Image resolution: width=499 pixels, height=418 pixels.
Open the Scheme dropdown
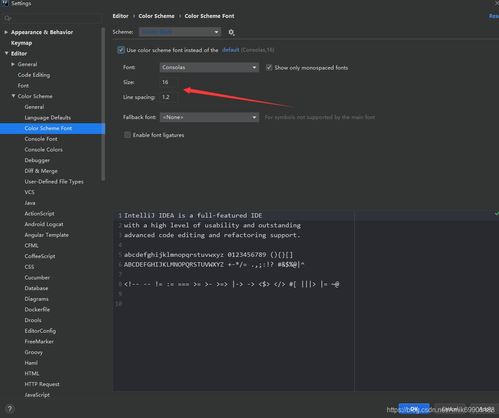180,32
